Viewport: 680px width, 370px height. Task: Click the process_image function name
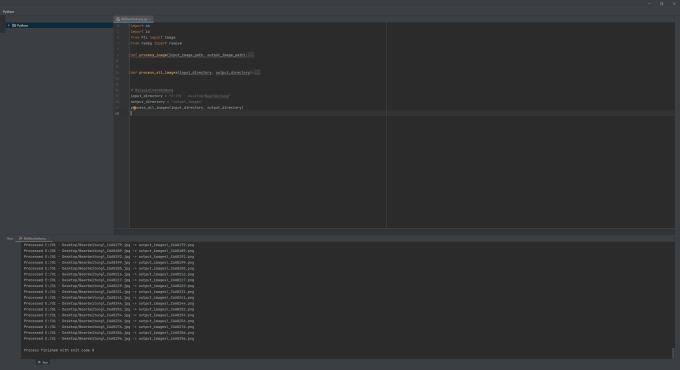tap(153, 55)
